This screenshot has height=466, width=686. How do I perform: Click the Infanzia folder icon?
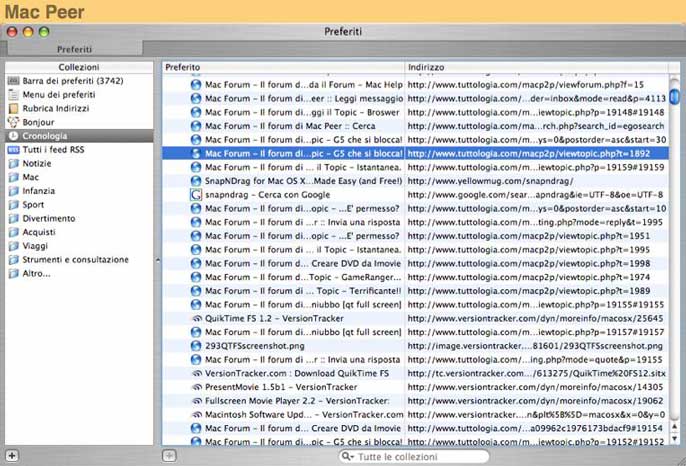tap(14, 191)
